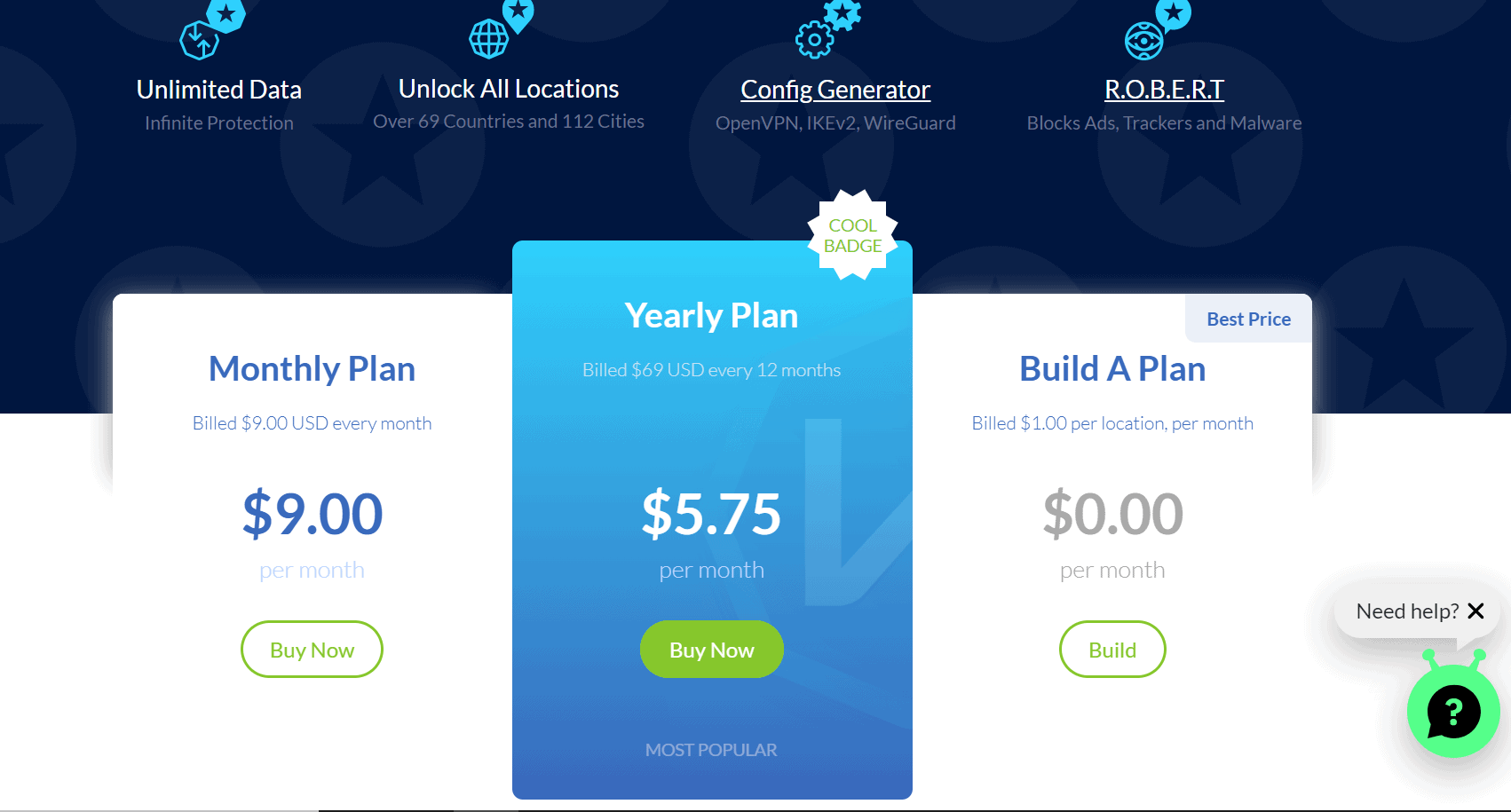Click the R.O.B.E.R.T eye icon
The height and width of the screenshot is (812, 1511).
click(1143, 41)
